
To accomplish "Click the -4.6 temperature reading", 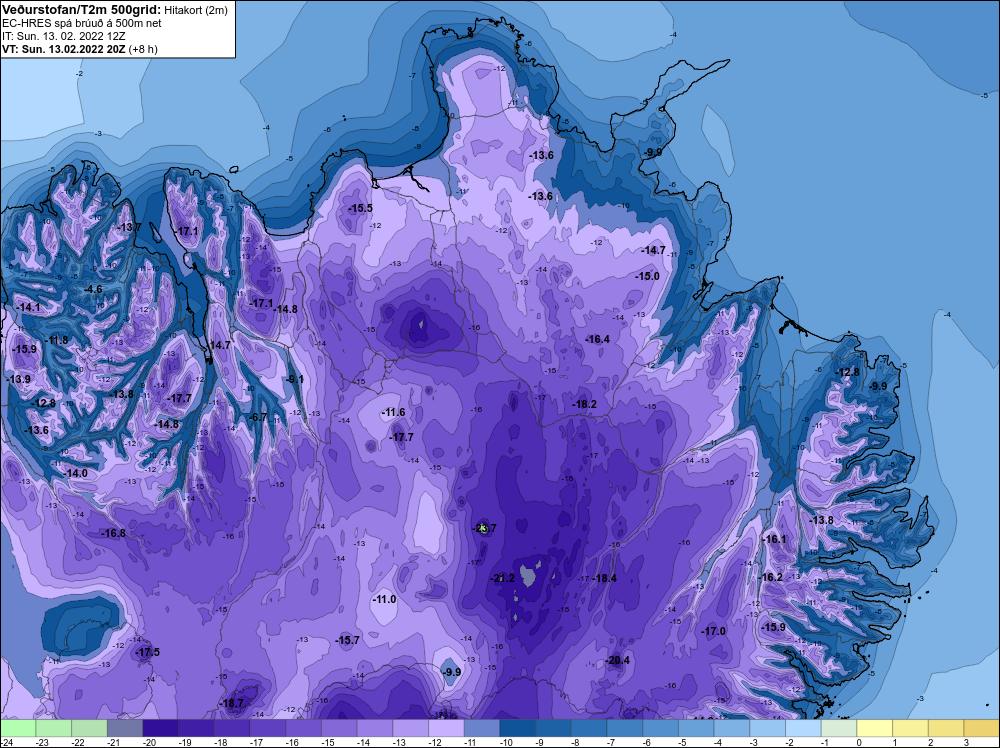I will pos(93,289).
